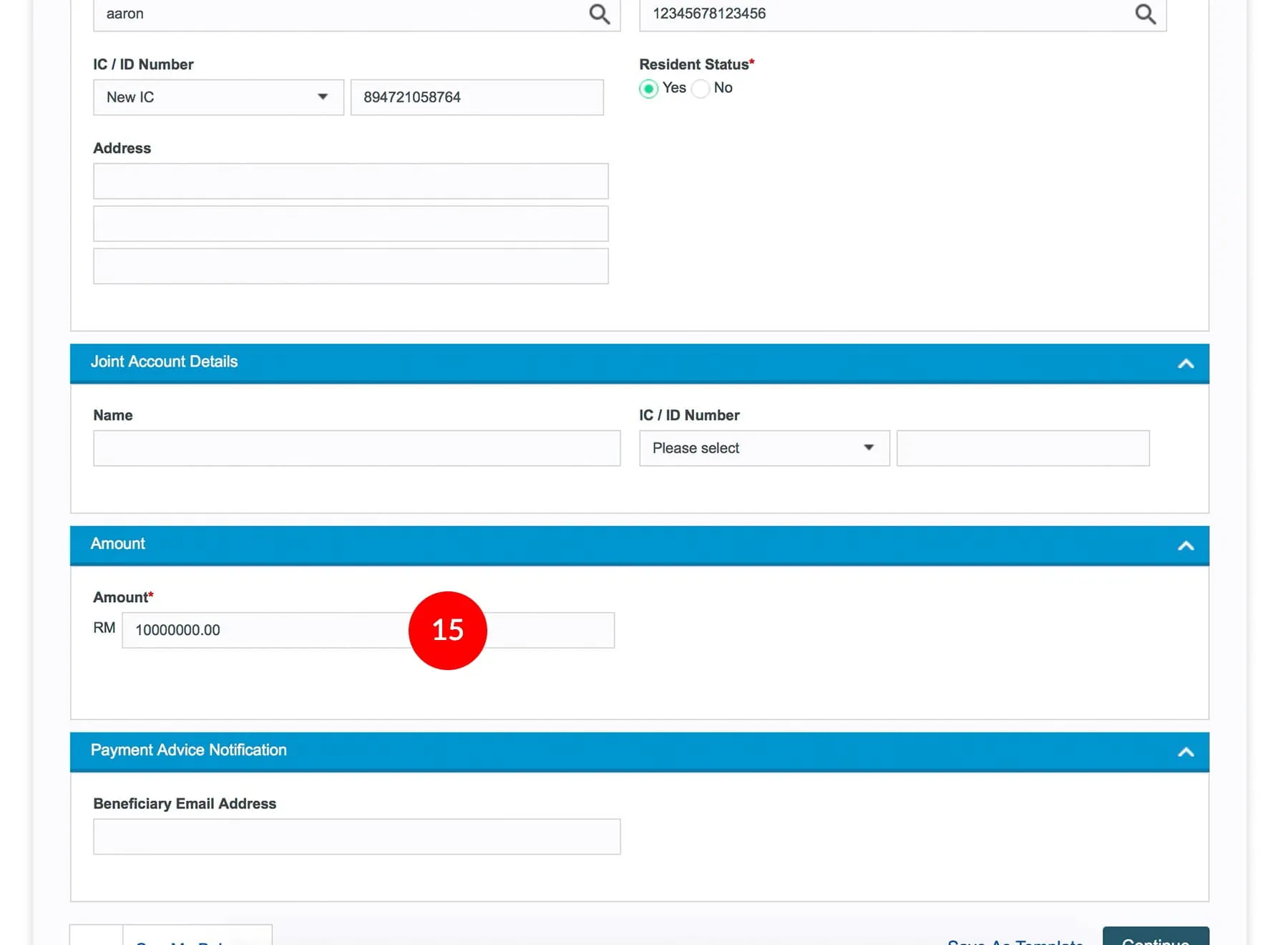The width and height of the screenshot is (1288, 945).
Task: Click the Continue button
Action: coord(1155,938)
